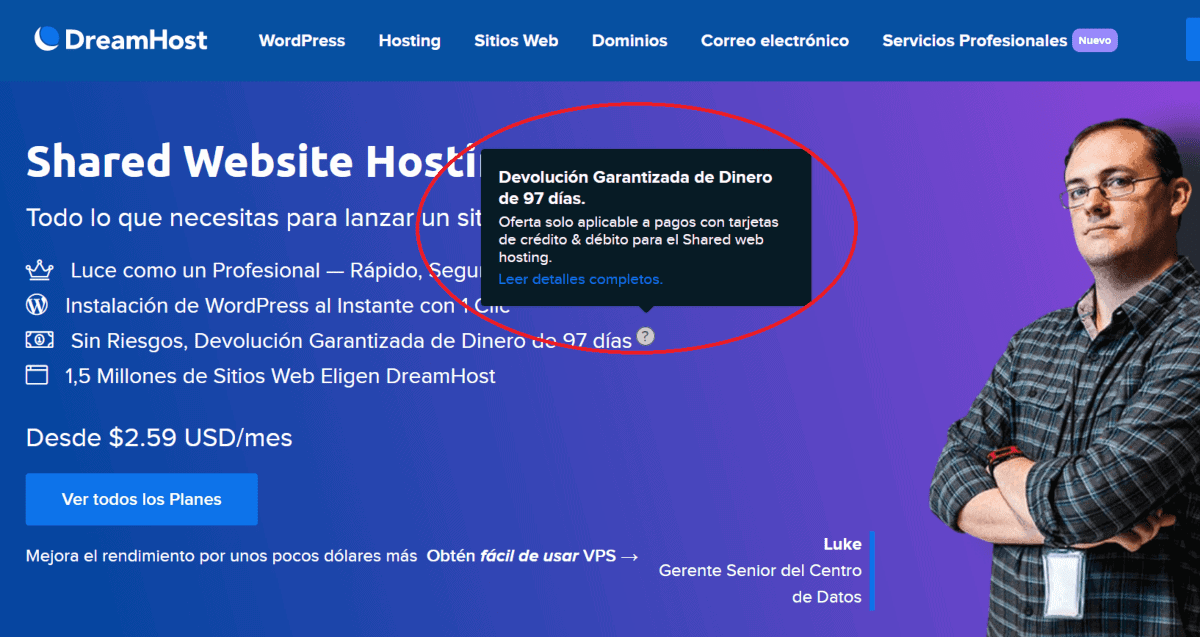Click the Ver todos los Planes button
Screen dimensions: 1200x637
click(142, 499)
